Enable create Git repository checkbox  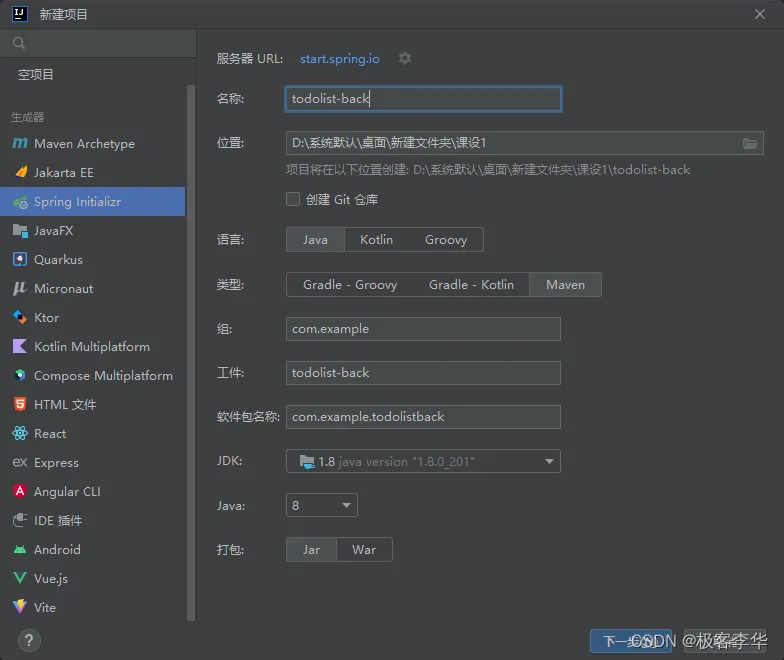[293, 199]
